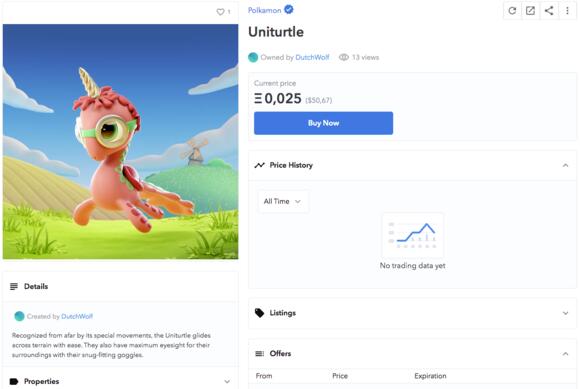Open the external link icon
This screenshot has width=580, height=389.
tap(530, 11)
